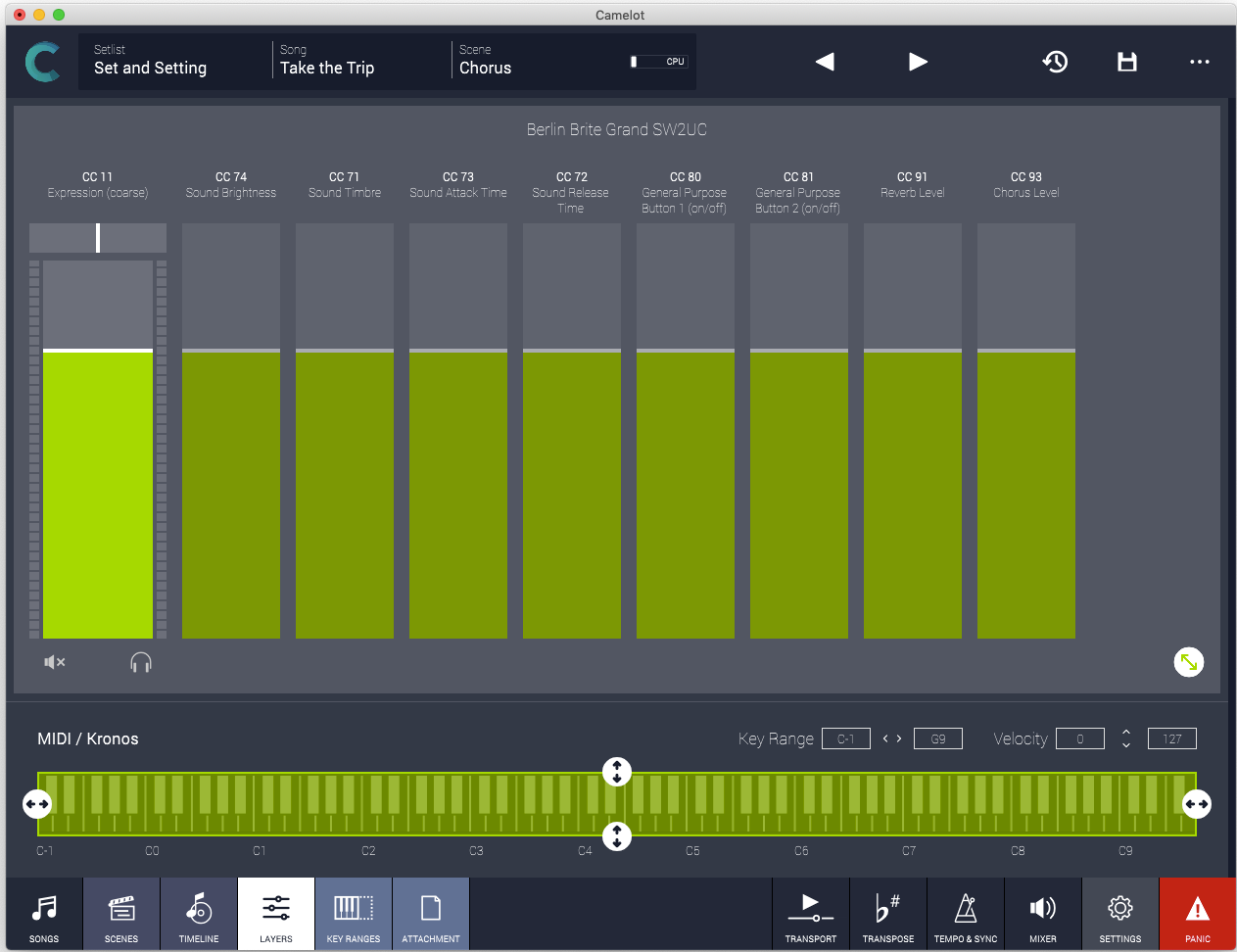Open the history revert icon
Screen dimensions: 1237x952
click(x=1055, y=62)
